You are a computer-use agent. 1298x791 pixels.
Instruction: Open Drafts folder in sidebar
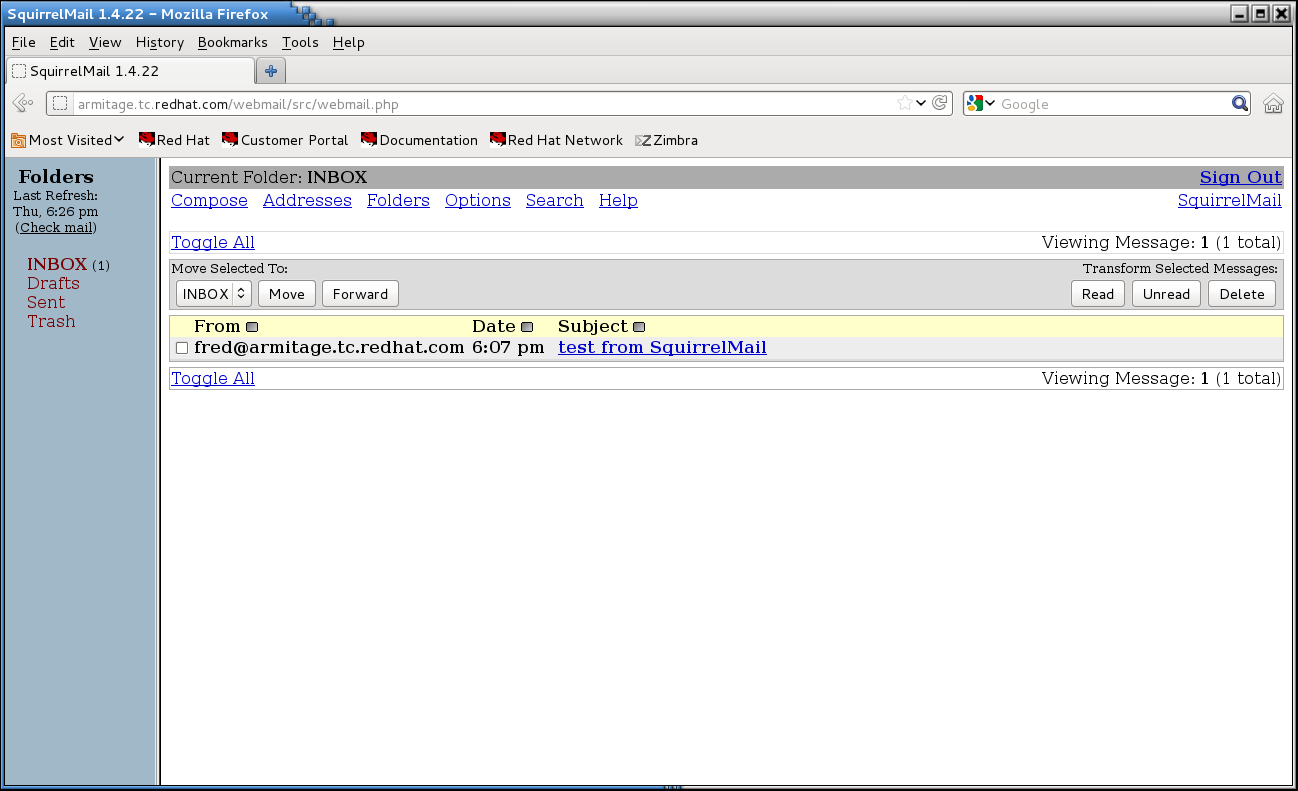click(x=53, y=283)
